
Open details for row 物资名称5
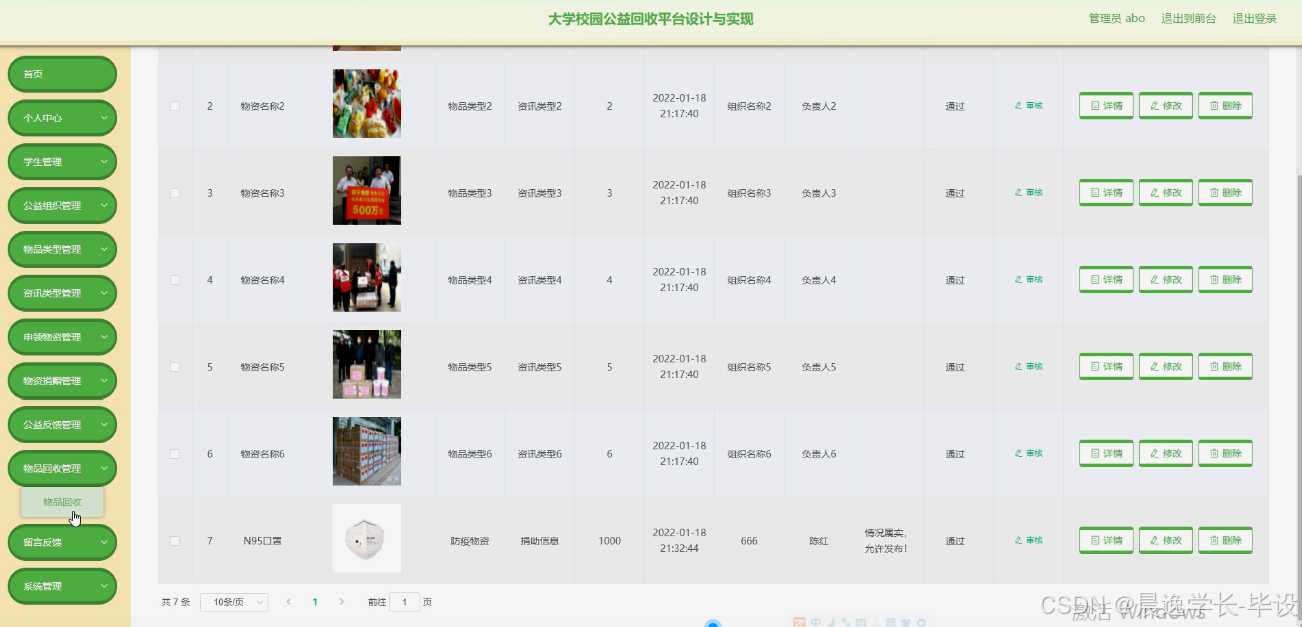tap(1106, 367)
